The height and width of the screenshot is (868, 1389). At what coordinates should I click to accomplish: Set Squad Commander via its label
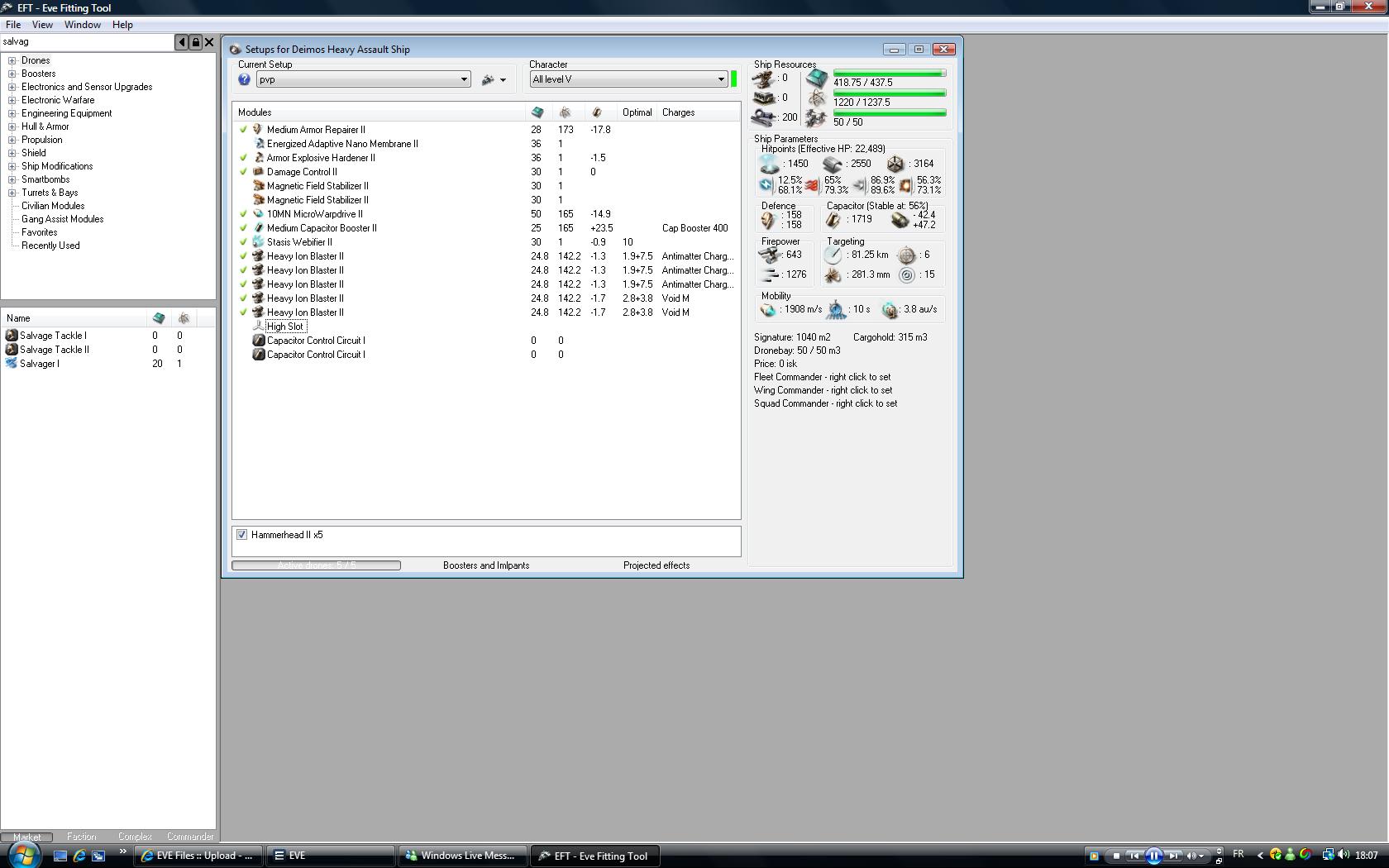pos(826,403)
